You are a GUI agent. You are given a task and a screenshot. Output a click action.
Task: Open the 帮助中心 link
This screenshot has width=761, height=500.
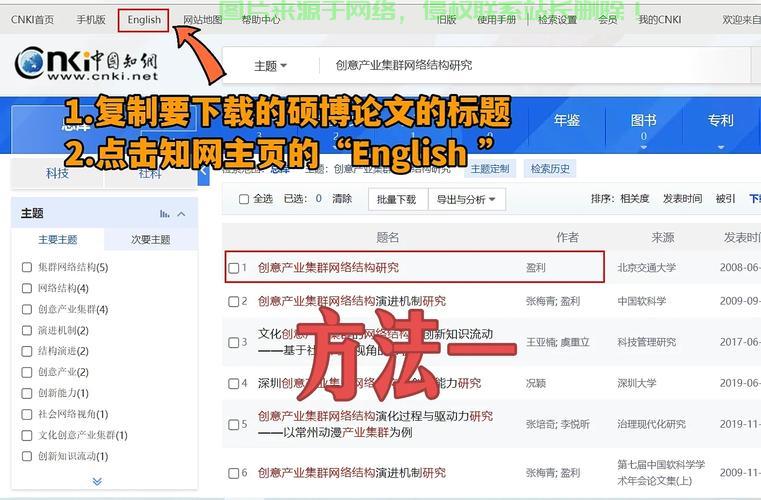pos(261,19)
